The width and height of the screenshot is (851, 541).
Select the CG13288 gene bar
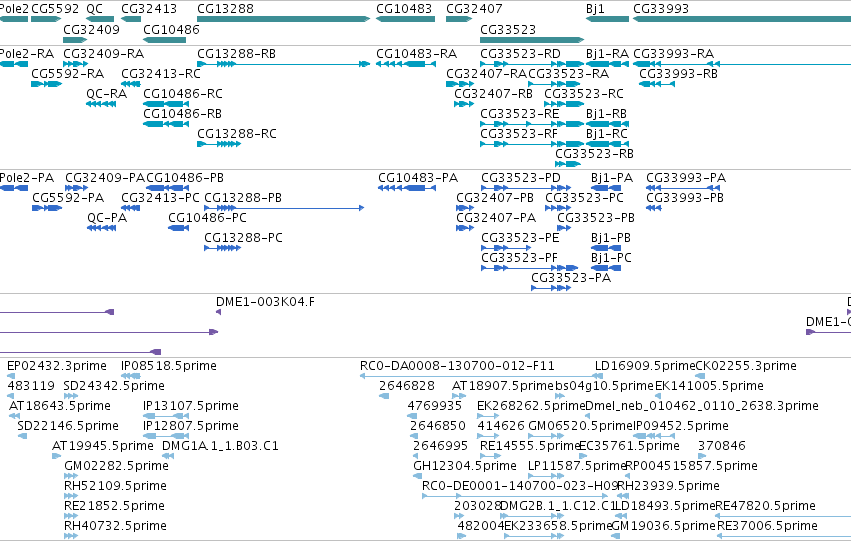click(283, 19)
